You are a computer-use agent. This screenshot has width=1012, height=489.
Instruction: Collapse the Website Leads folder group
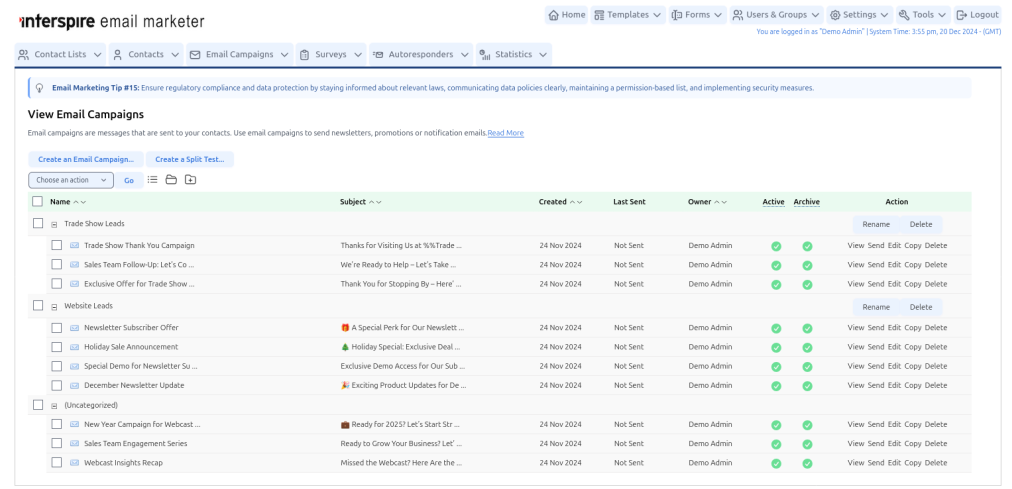click(55, 307)
